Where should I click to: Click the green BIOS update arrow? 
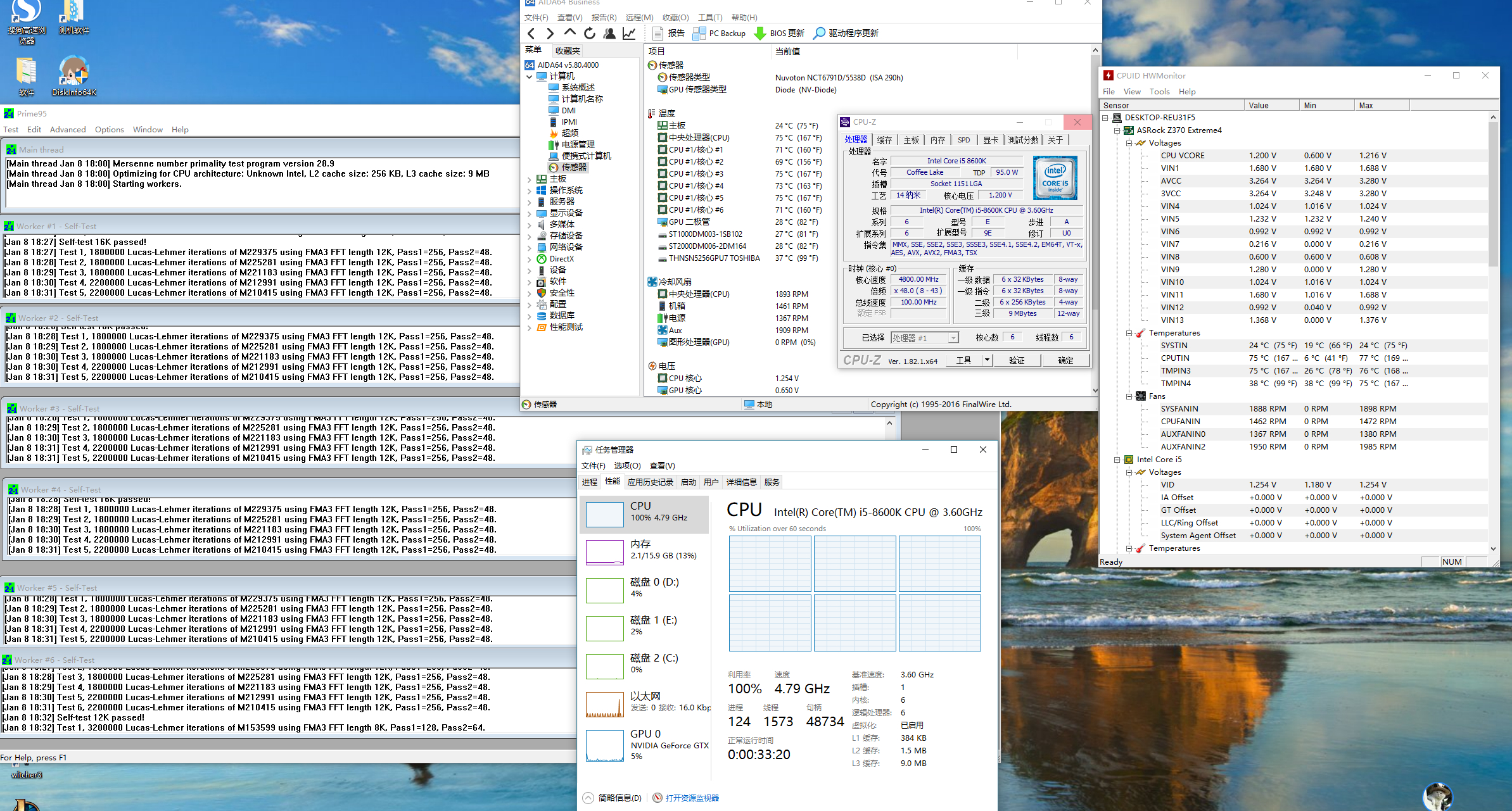tap(760, 34)
